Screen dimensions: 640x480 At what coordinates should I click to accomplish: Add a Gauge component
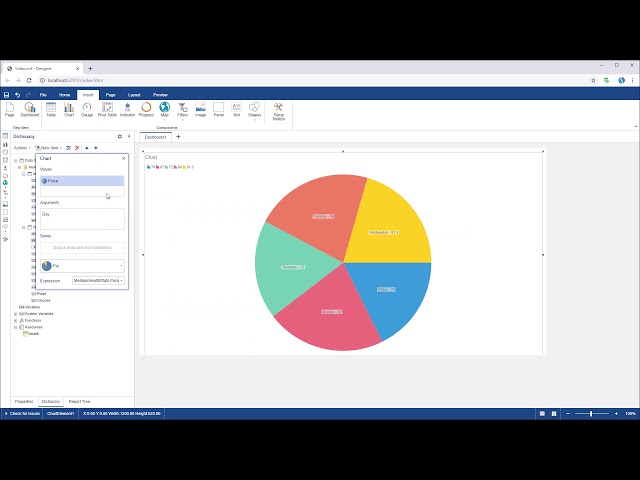87,110
